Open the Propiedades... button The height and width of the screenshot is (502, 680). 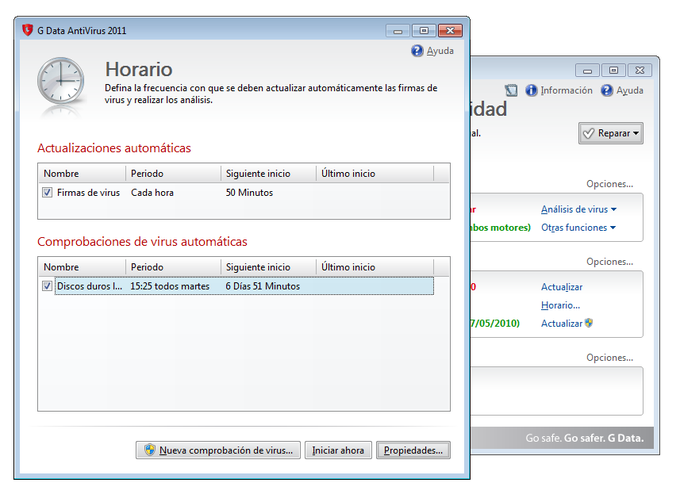(413, 450)
